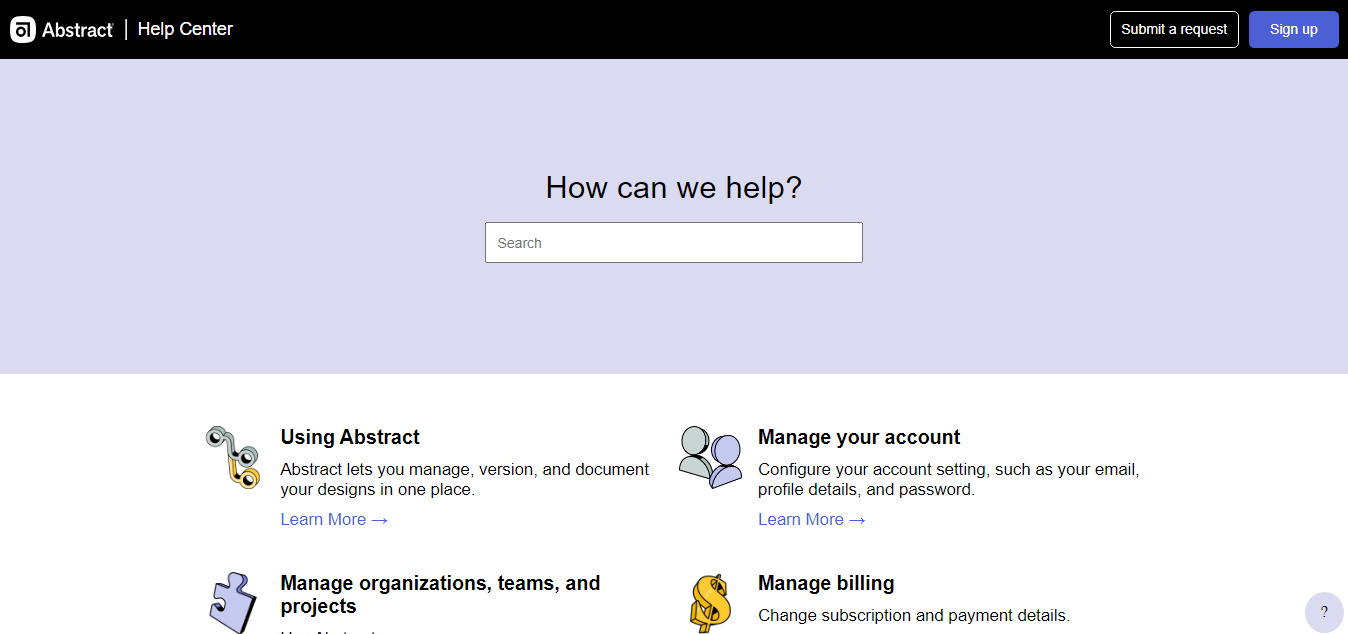The width and height of the screenshot is (1348, 634).
Task: Click the branch icon for Using Abstract
Action: coord(233,457)
